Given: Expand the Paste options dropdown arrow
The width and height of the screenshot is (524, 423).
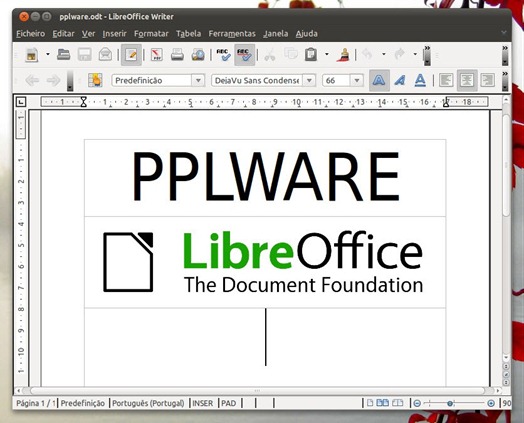Looking at the screenshot, I should point(327,54).
